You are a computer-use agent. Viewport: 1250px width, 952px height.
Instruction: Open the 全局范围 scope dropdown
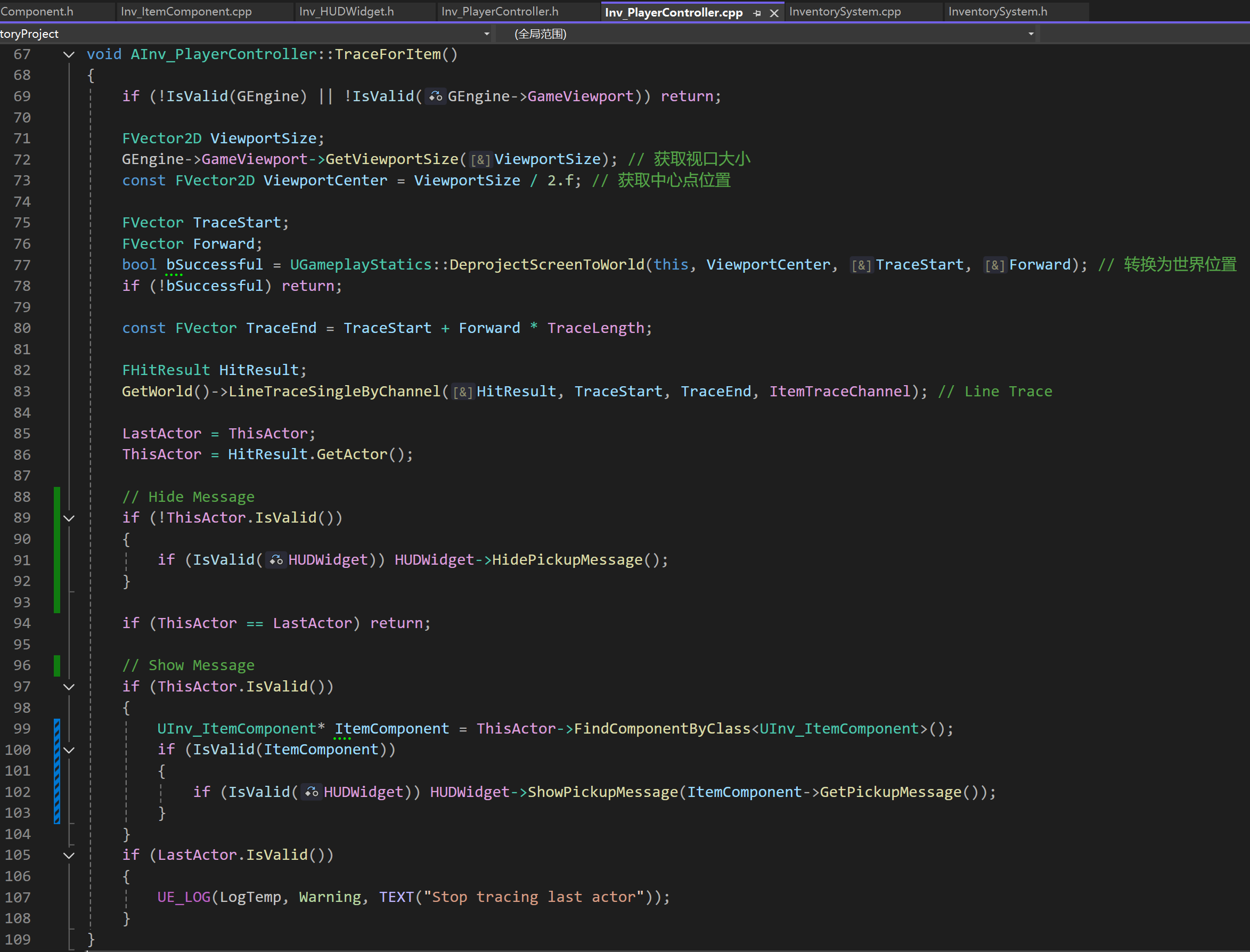tap(1030, 34)
